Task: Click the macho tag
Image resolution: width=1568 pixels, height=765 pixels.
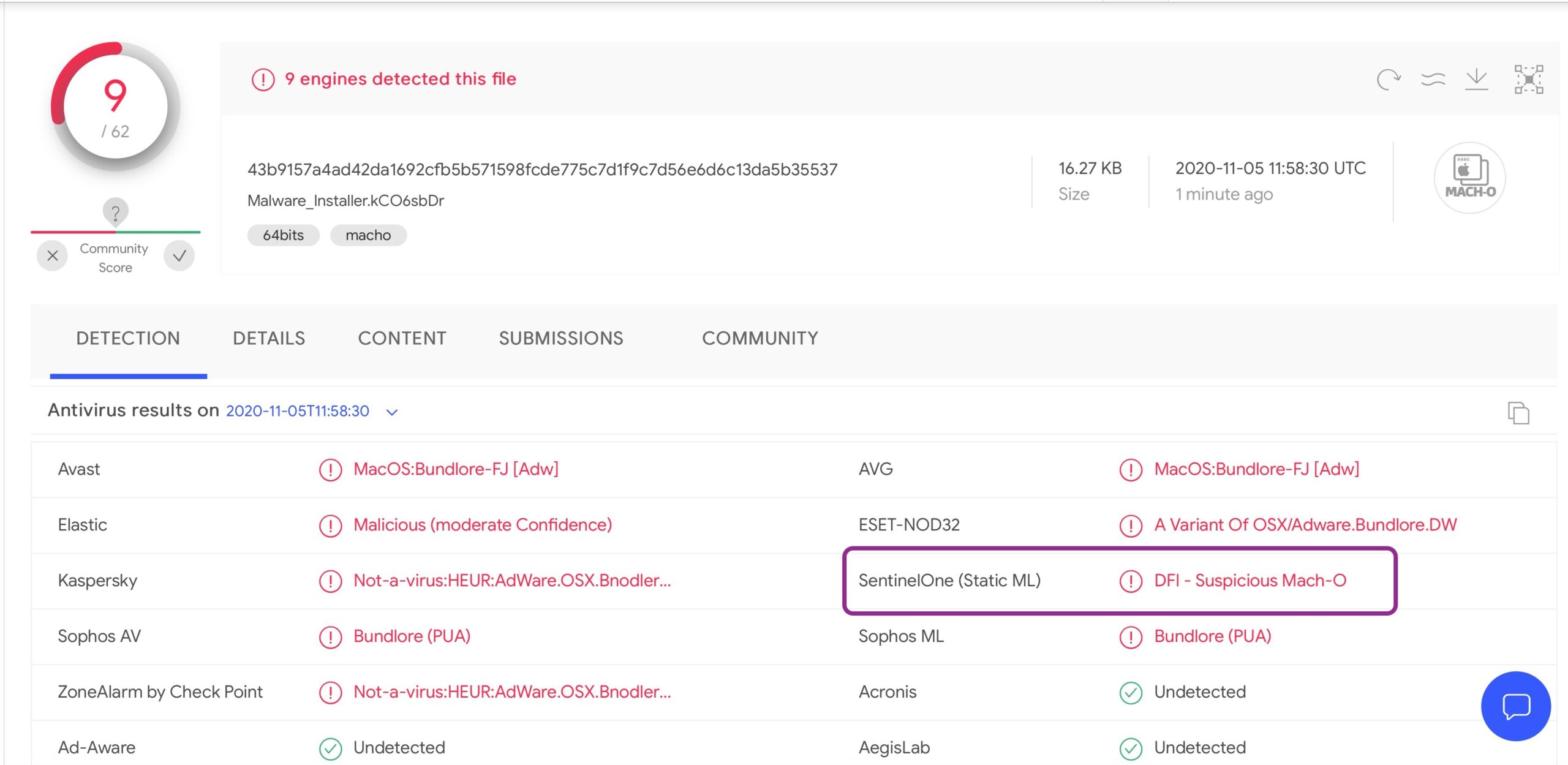Action: pyautogui.click(x=368, y=235)
